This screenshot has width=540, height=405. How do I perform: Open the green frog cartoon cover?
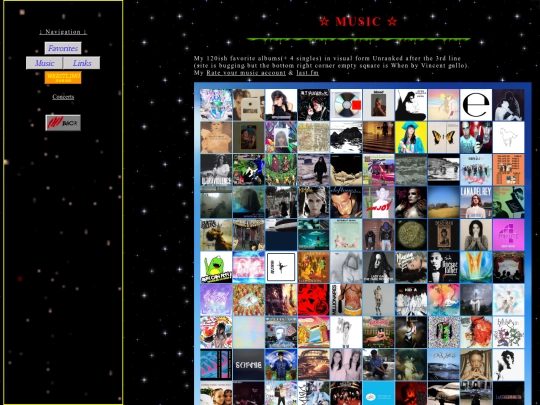[x=216, y=267]
